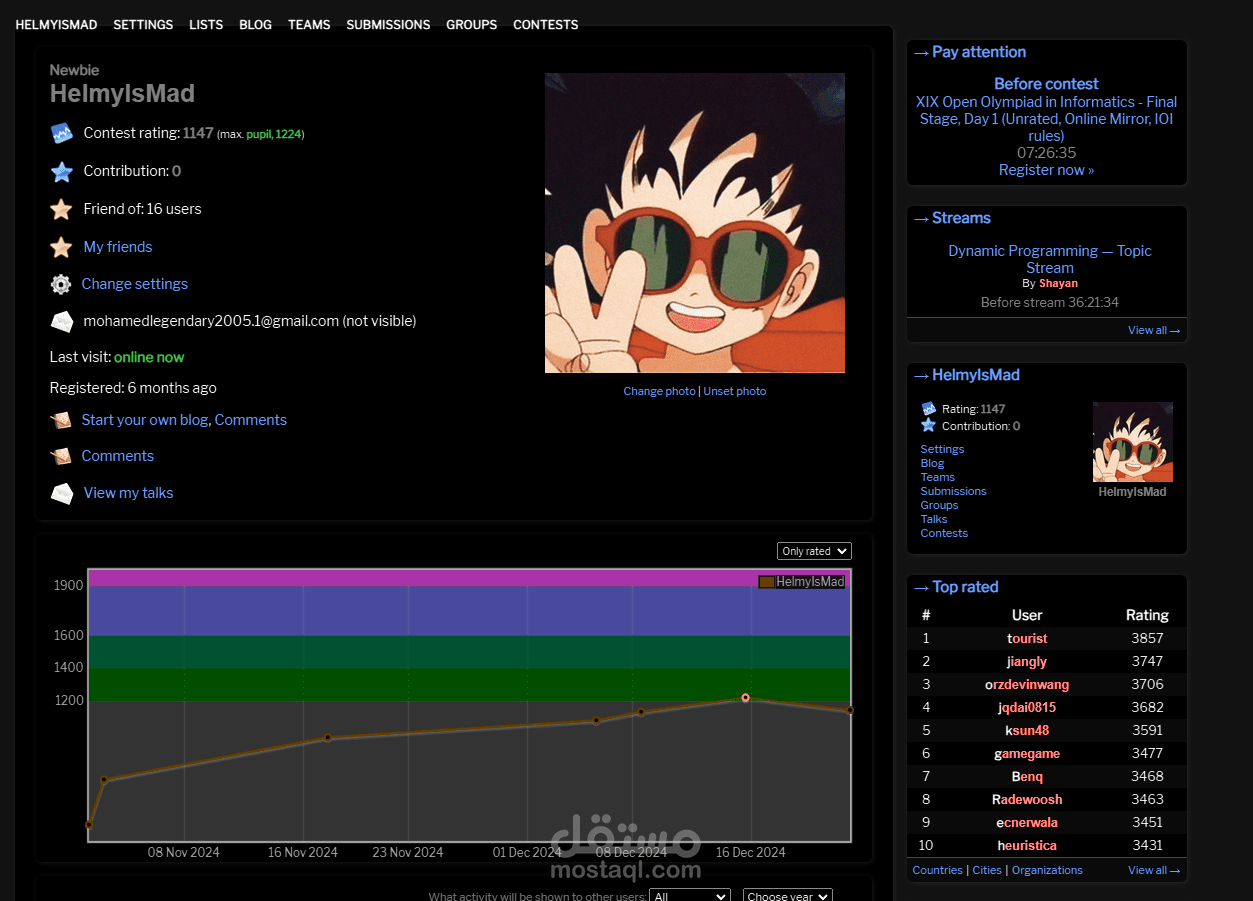The width and height of the screenshot is (1253, 901).
Task: Open ecnerwala's profile in Top rated
Action: [x=1027, y=822]
